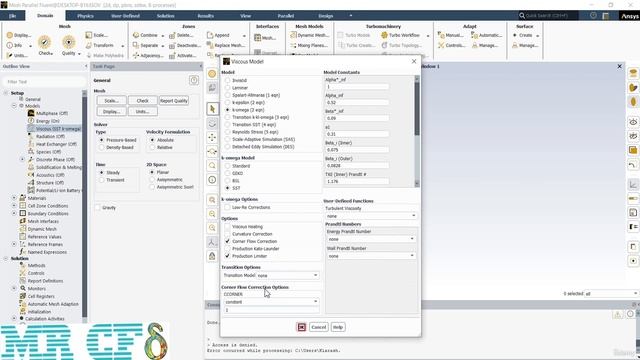The width and height of the screenshot is (640, 360).
Task: Expand the Monitors tree node
Action: point(14,288)
